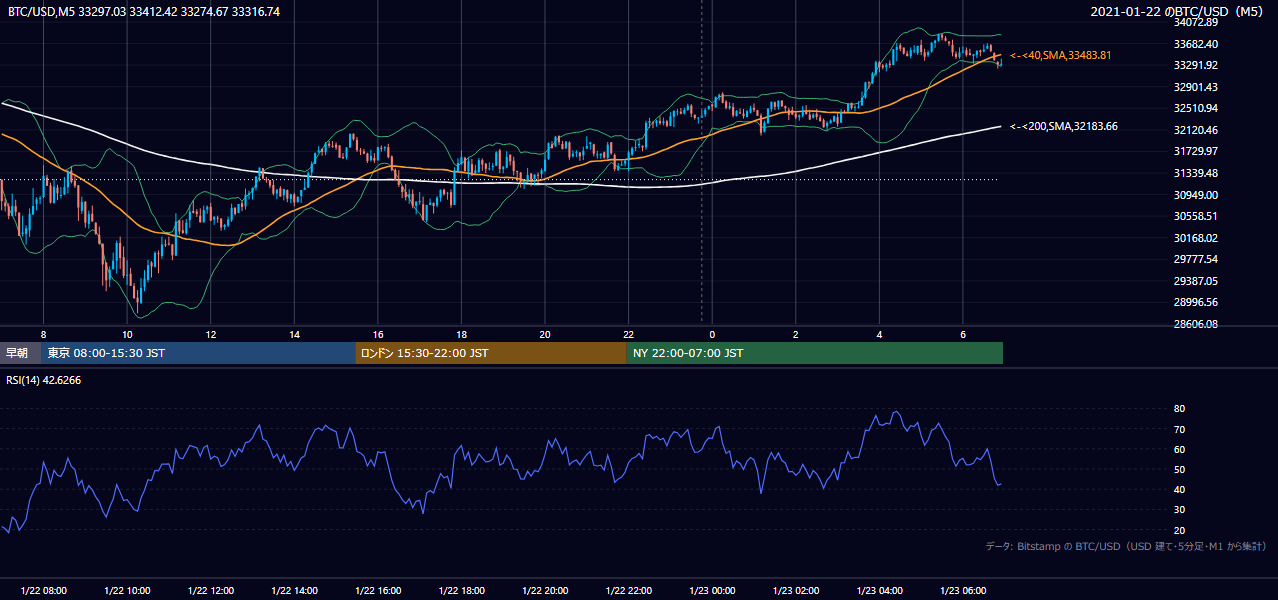Click price axis value 30949.00

1196,195
